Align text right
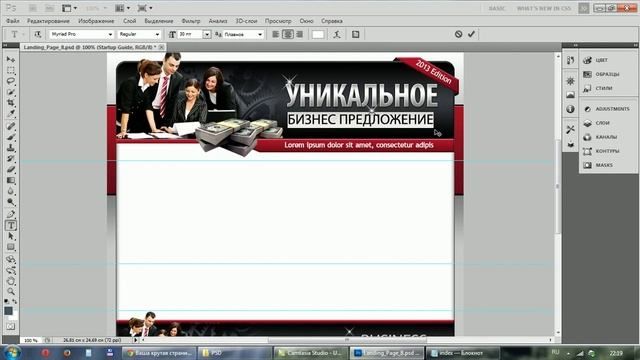Screen dimensions: 640x360 [300, 34]
